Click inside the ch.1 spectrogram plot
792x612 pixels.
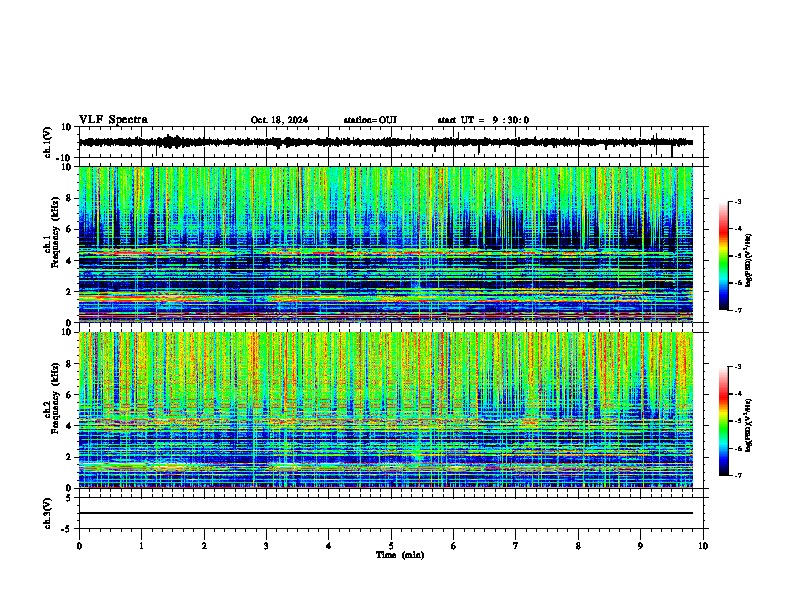tap(385, 244)
